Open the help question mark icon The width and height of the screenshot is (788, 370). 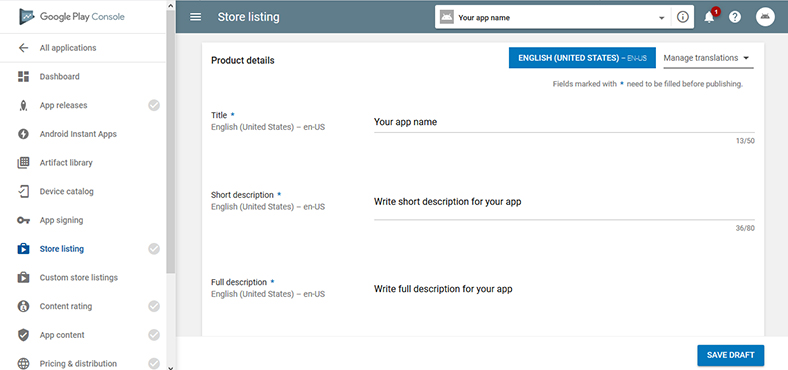(735, 17)
